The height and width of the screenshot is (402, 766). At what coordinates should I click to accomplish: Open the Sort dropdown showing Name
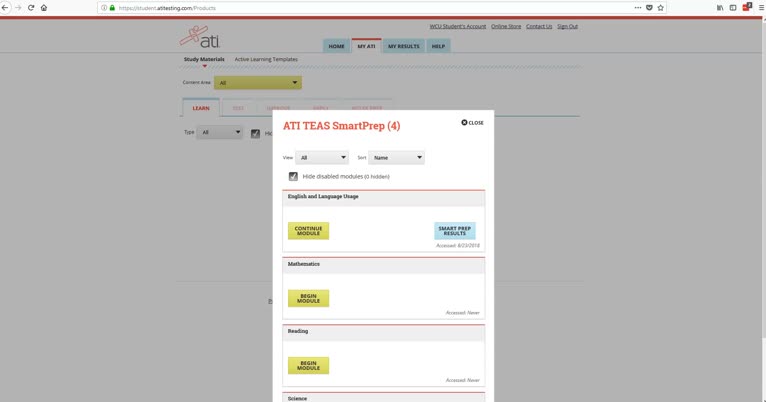(396, 157)
